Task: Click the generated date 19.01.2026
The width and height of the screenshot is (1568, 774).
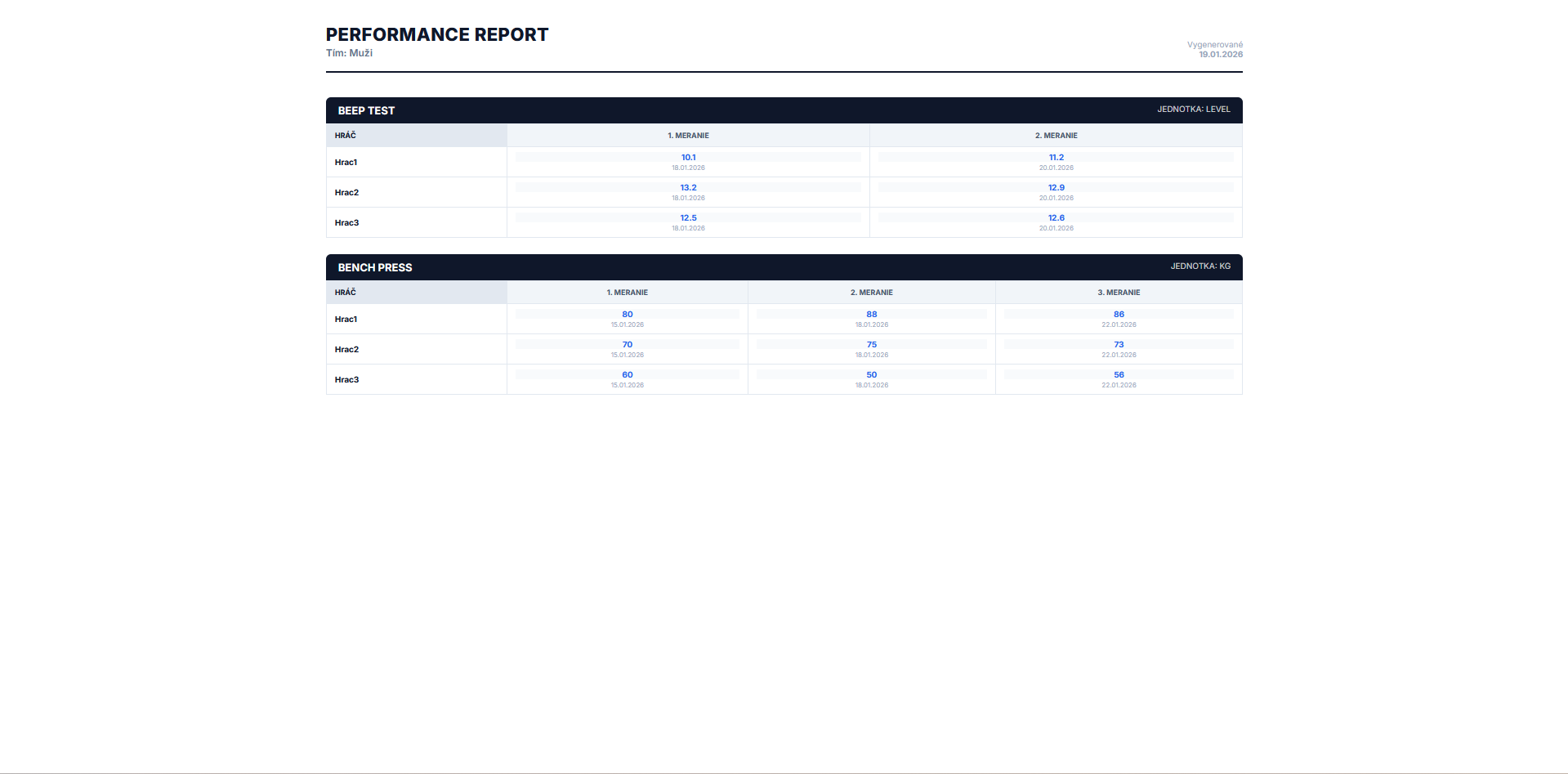Action: 1220,55
